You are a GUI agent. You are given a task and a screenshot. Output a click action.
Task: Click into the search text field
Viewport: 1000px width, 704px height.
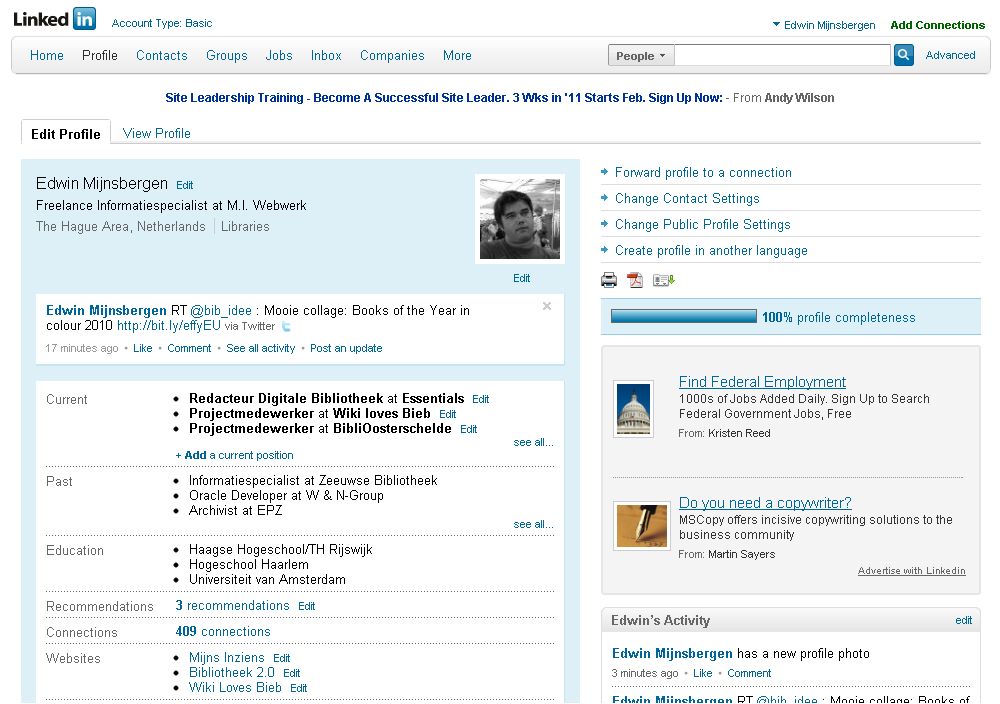(783, 55)
